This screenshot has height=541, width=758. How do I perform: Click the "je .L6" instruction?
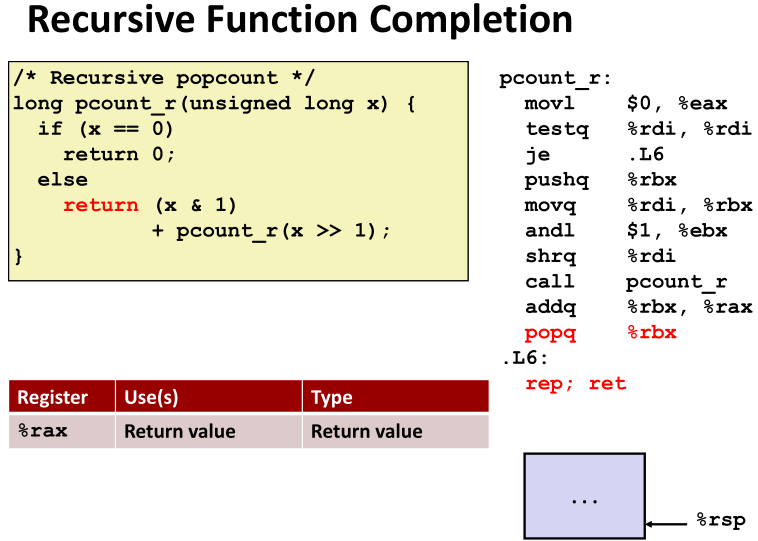594,155
